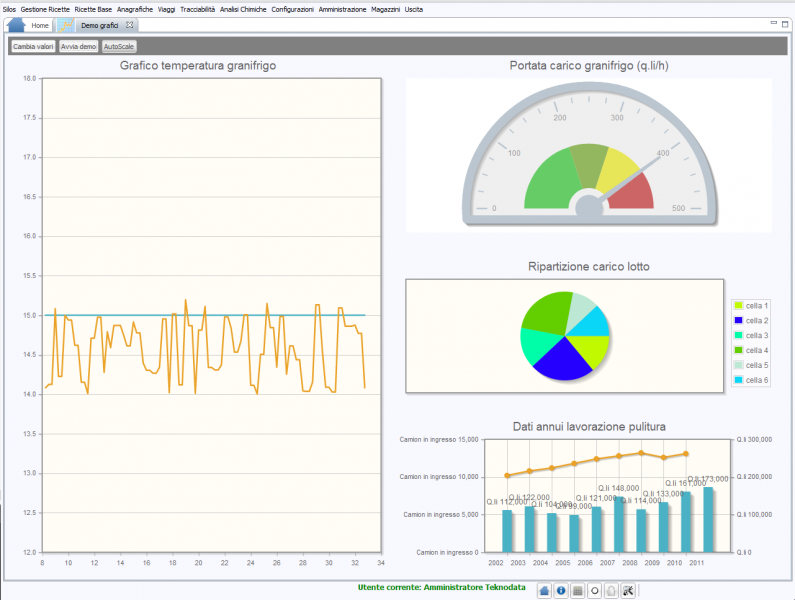Click the large green pie slice
The height and width of the screenshot is (600, 795).
point(548,313)
